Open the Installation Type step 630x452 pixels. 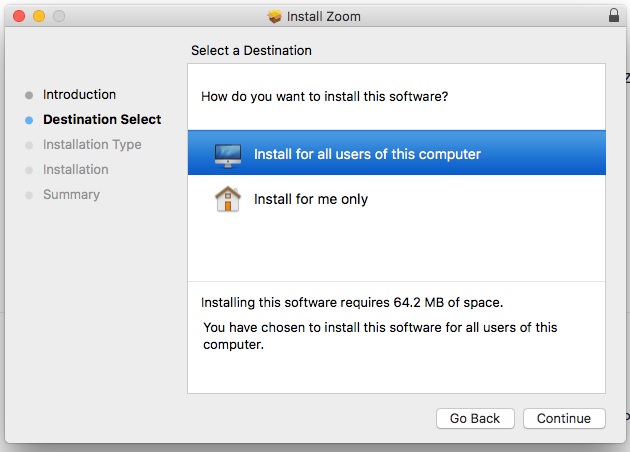[92, 145]
